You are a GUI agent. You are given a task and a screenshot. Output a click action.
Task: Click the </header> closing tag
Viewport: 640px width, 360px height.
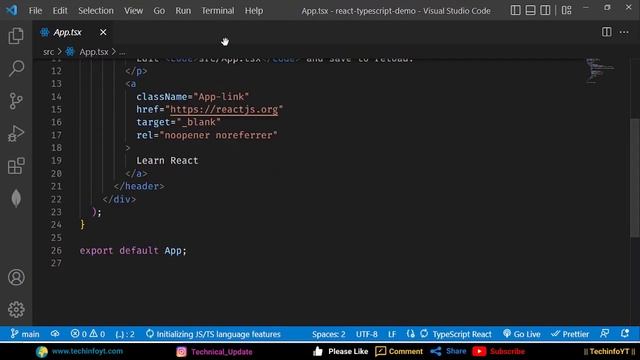pos(139,186)
